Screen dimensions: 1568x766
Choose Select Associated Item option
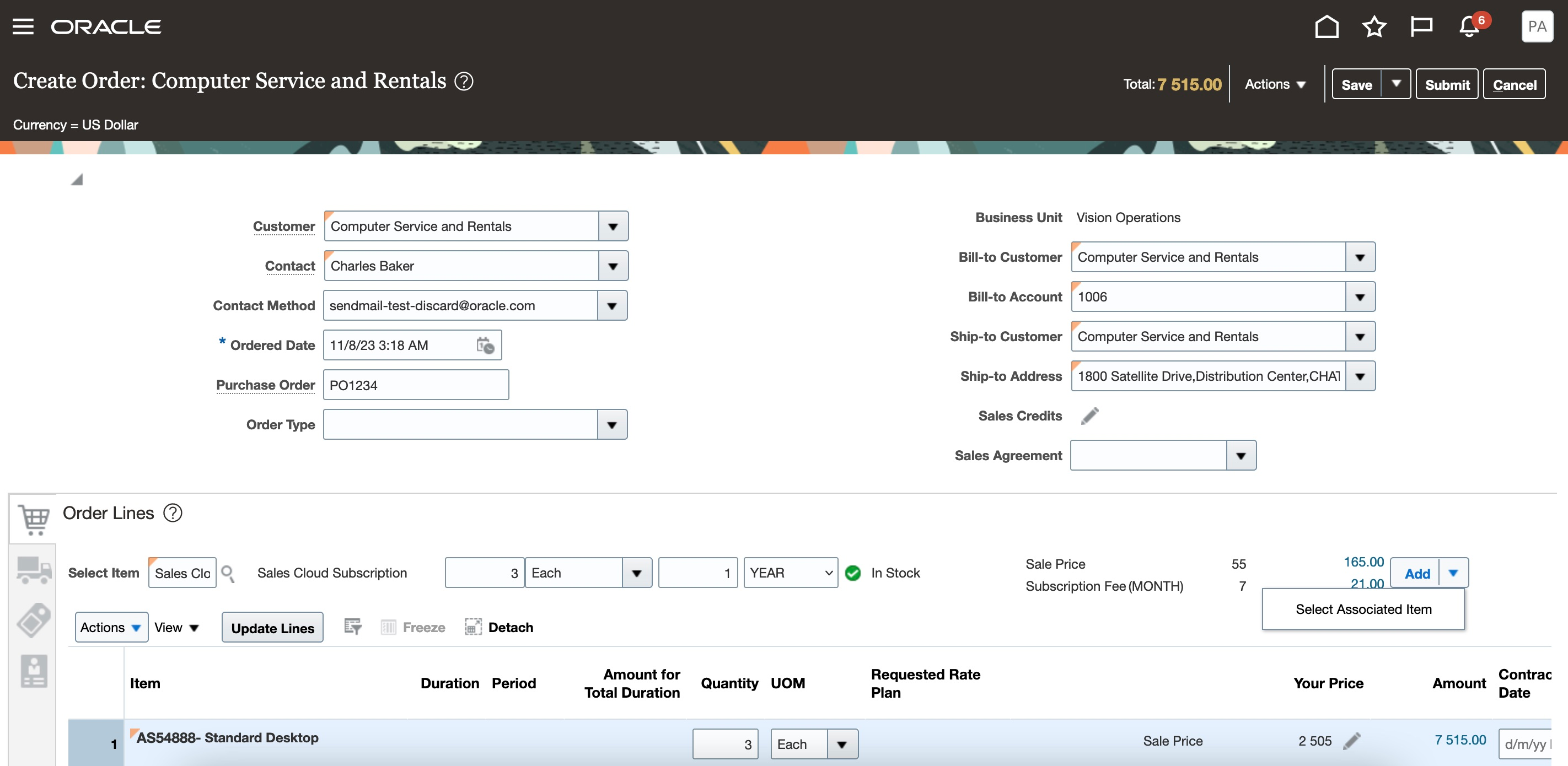1363,609
